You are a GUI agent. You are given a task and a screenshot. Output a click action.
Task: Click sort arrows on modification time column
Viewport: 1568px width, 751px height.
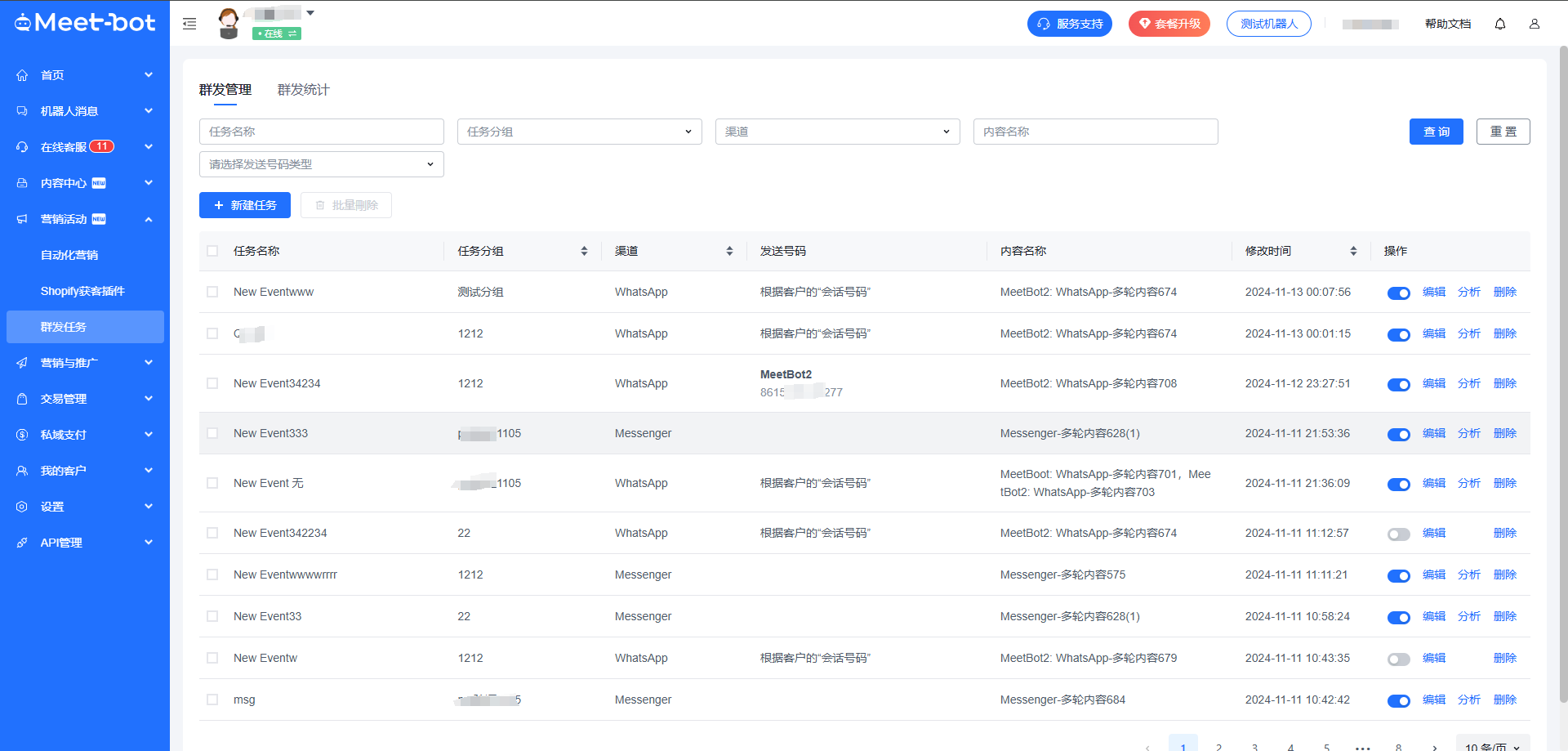1353,251
